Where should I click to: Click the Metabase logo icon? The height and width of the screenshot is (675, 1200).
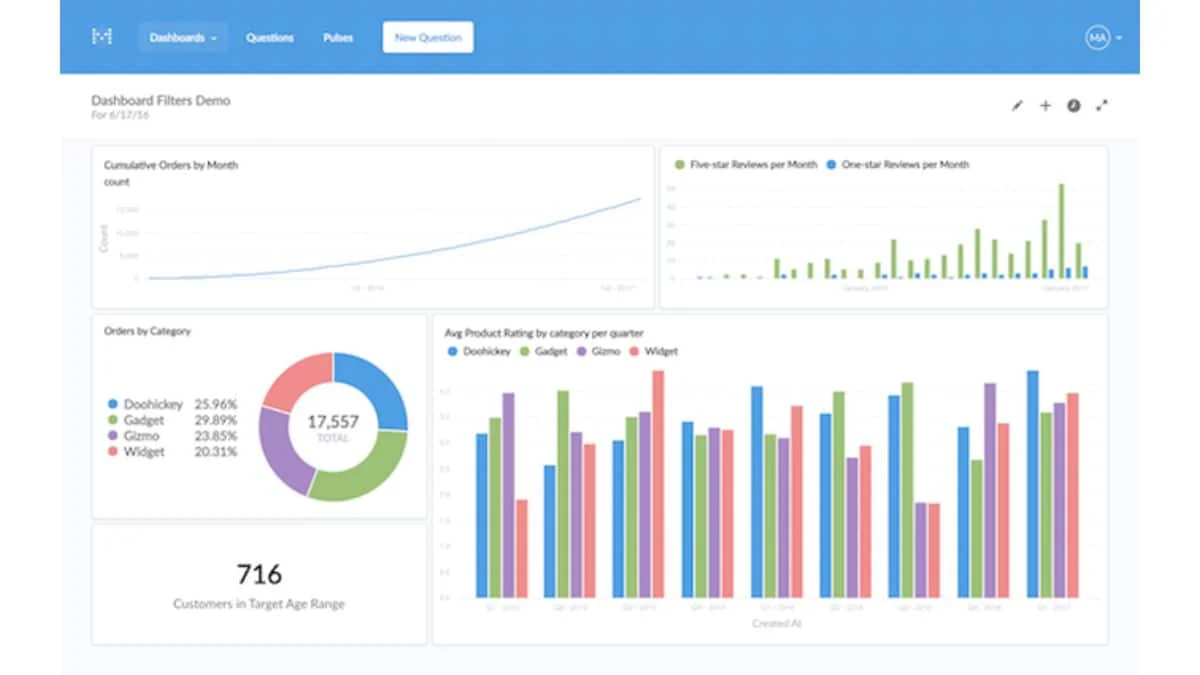(102, 37)
